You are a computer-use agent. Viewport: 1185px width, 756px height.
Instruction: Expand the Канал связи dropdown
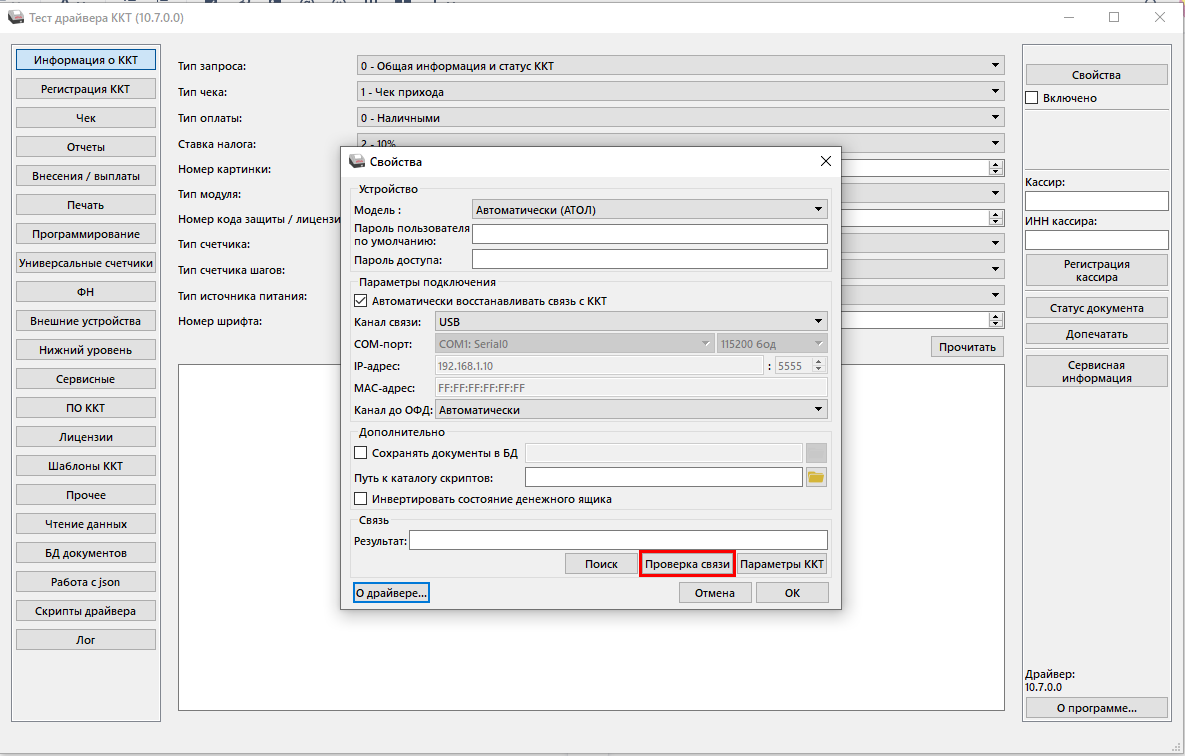tap(631, 321)
